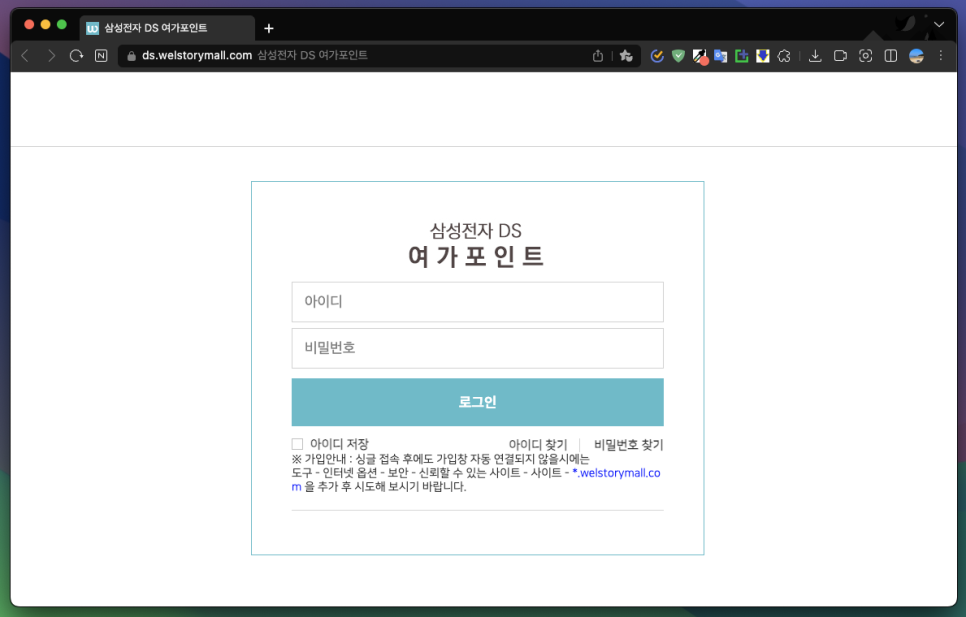Toggle the side panel split icon
The height and width of the screenshot is (617, 966).
click(x=891, y=56)
